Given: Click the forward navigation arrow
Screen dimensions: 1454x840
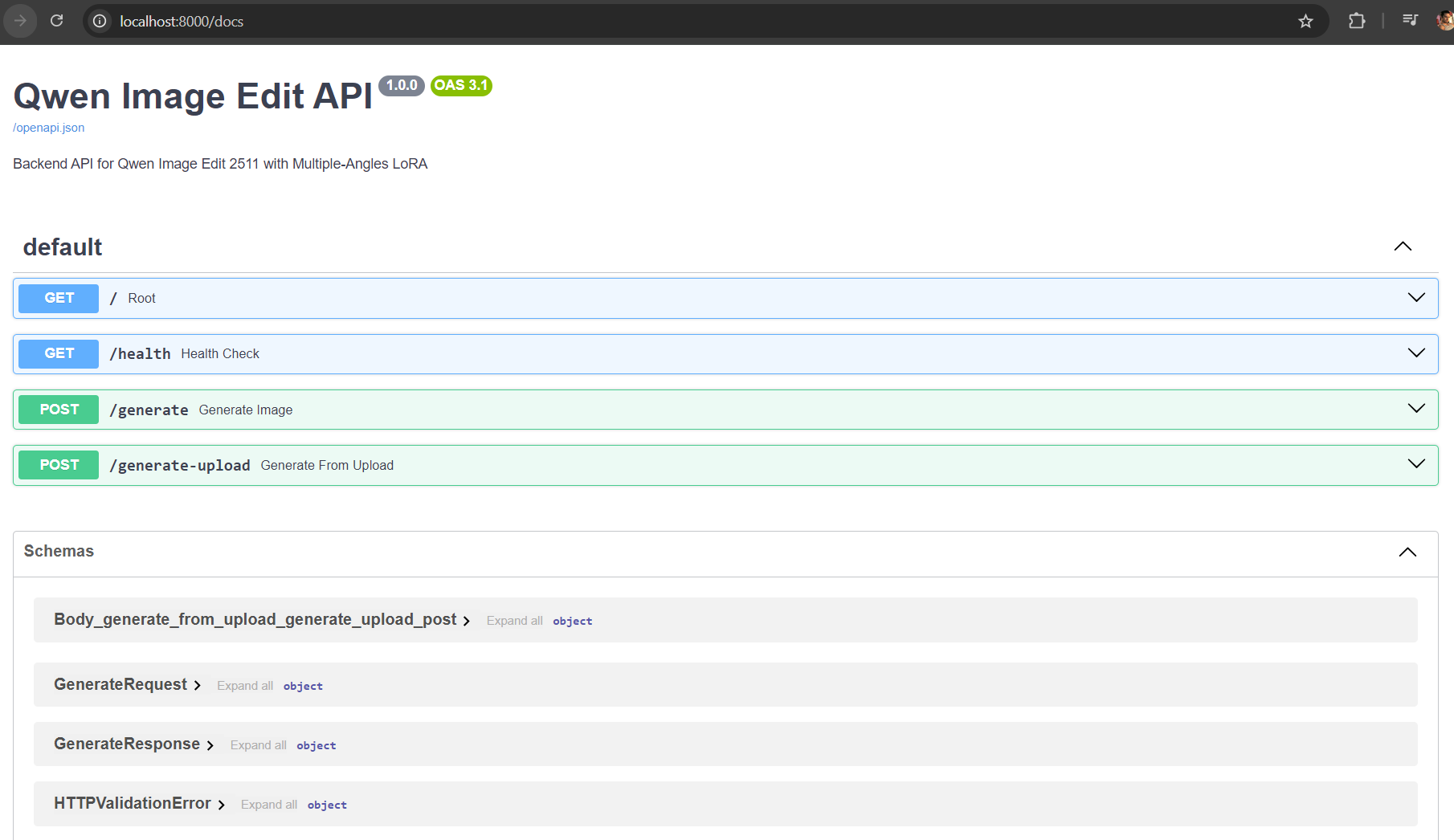Looking at the screenshot, I should pos(20,21).
